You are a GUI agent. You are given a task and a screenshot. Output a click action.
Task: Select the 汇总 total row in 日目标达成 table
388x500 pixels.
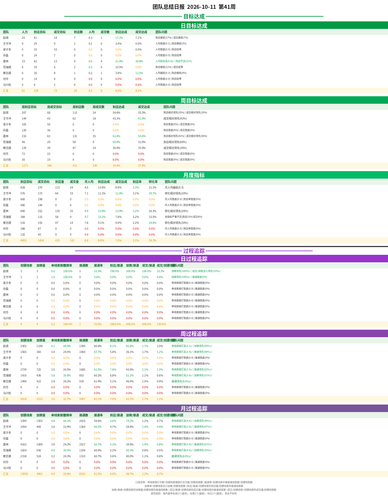(194, 91)
